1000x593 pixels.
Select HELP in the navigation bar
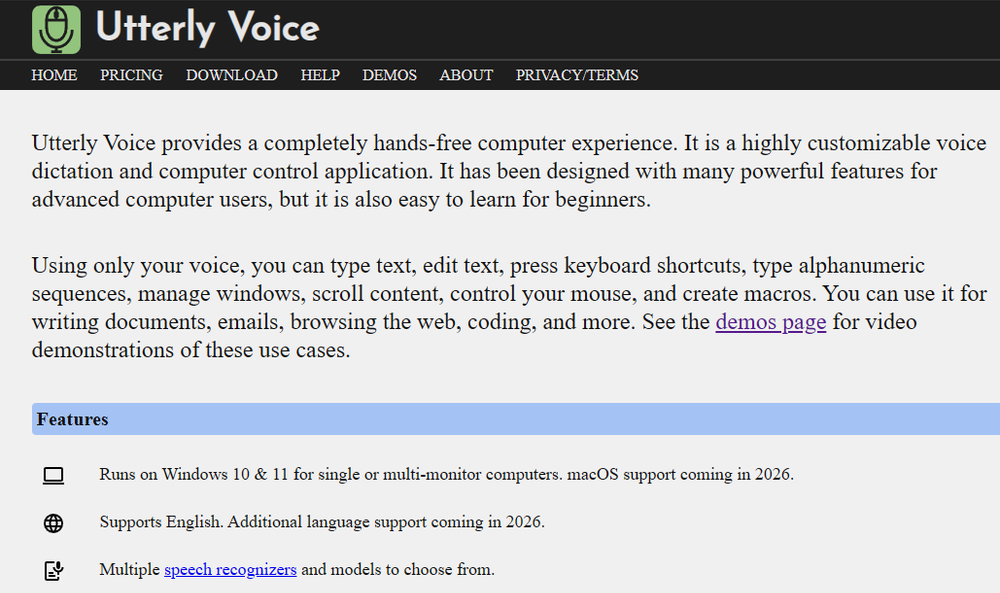tap(320, 75)
